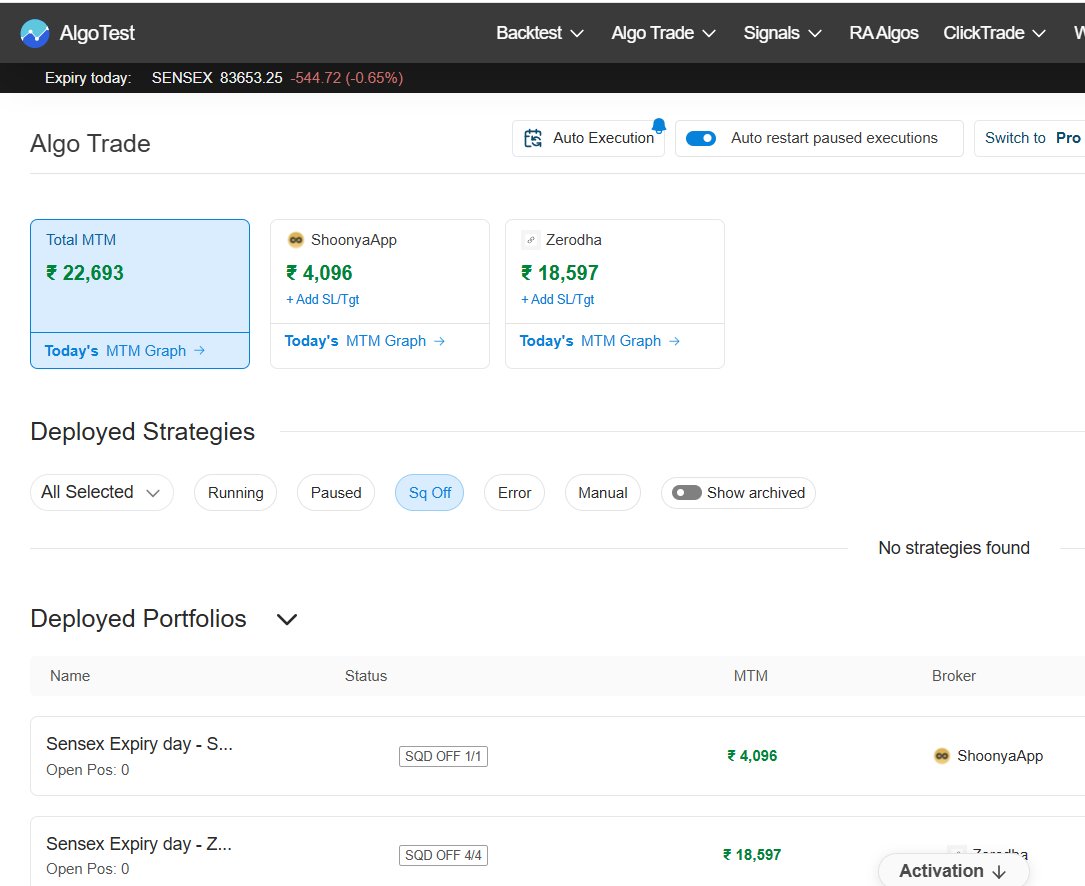The width and height of the screenshot is (1085, 886).
Task: Open the RA Algos menu item
Action: 884,33
